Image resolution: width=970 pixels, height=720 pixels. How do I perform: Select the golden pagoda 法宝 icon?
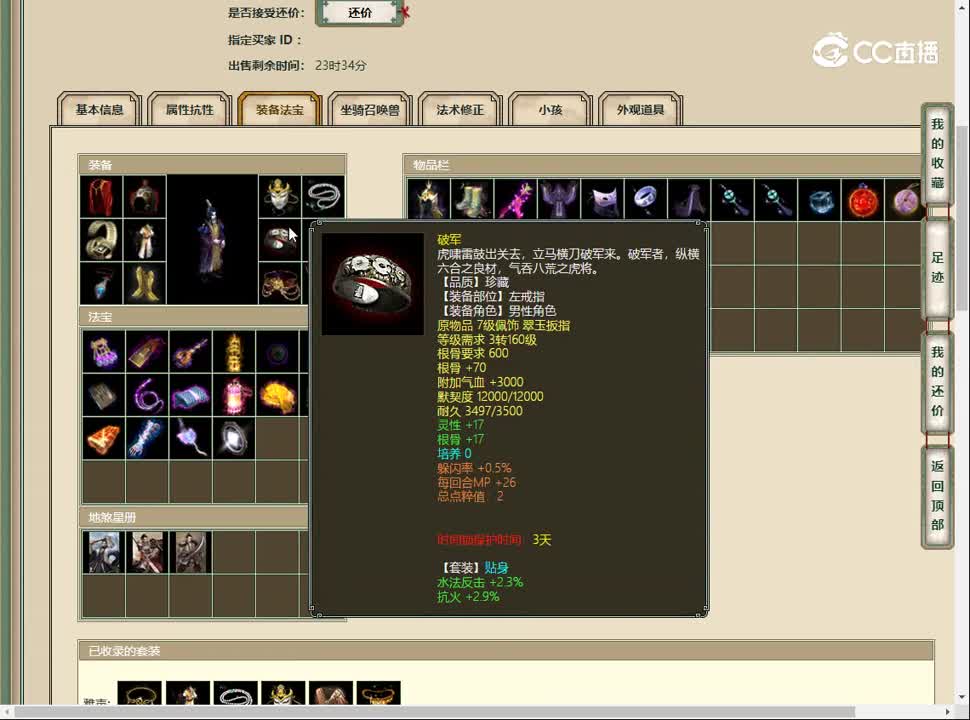(x=234, y=351)
